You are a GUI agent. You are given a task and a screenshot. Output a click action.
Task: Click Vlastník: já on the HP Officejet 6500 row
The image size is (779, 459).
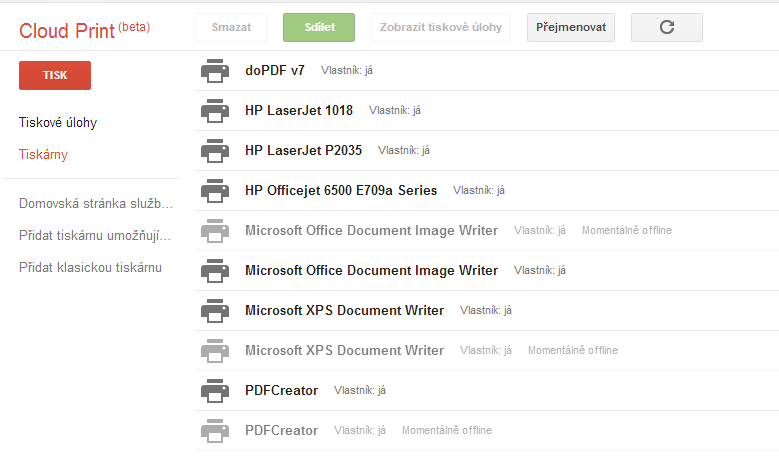(x=478, y=190)
